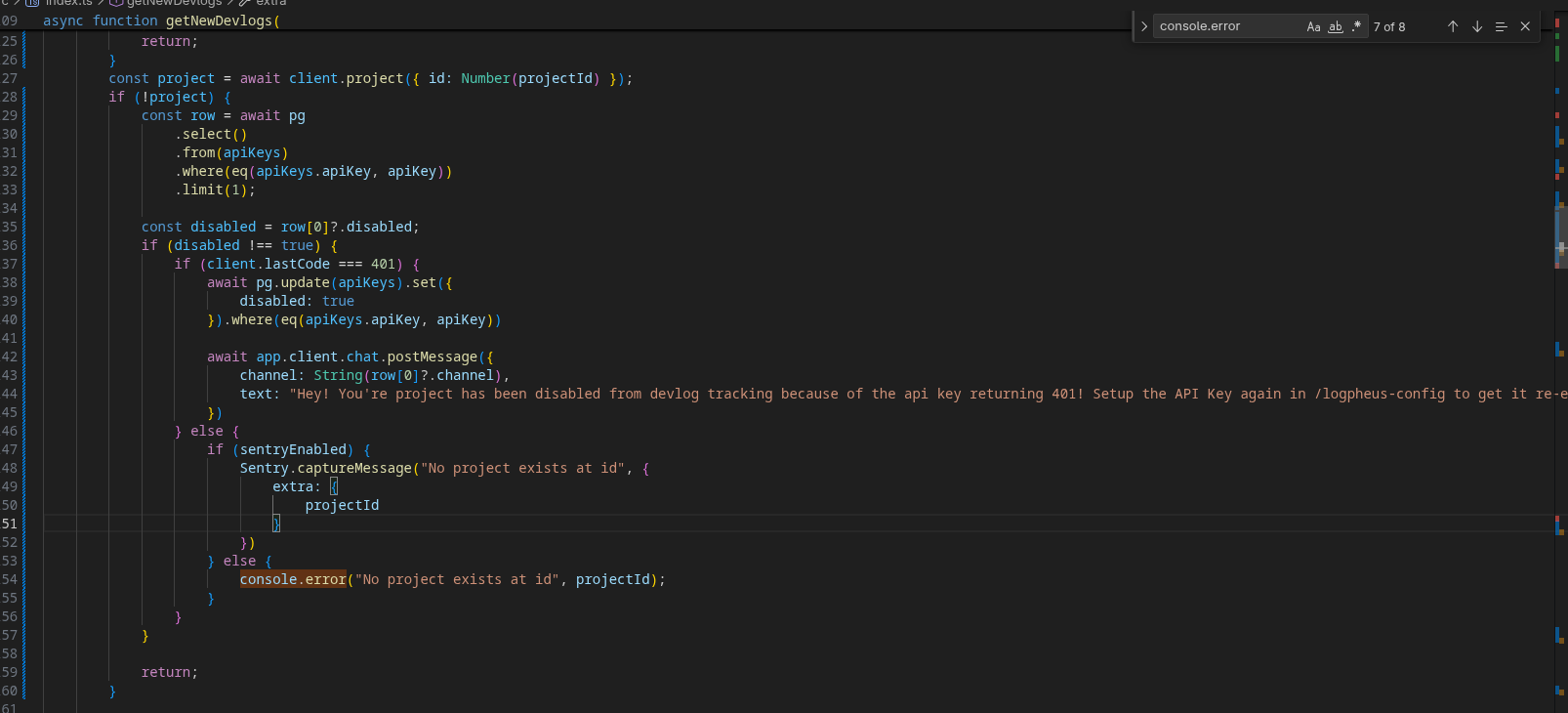This screenshot has height=713, width=1568.
Task: Select the extra breadcrumb item
Action: coord(270,3)
